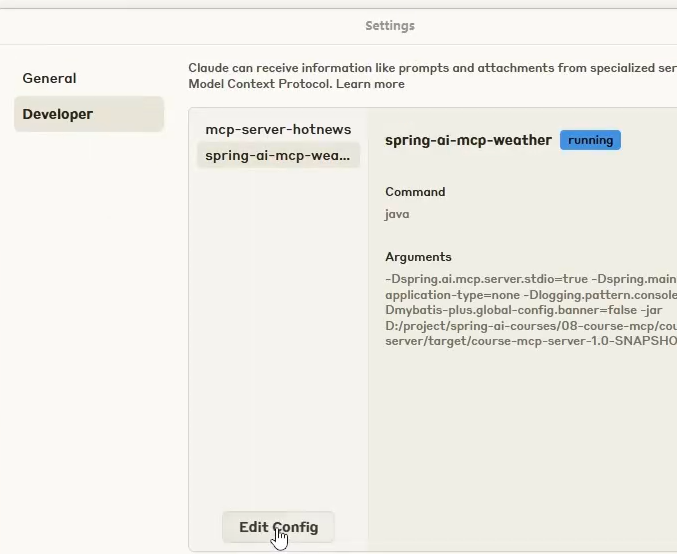Click the java command value
Screen dimensions: 677x554
coord(397,214)
